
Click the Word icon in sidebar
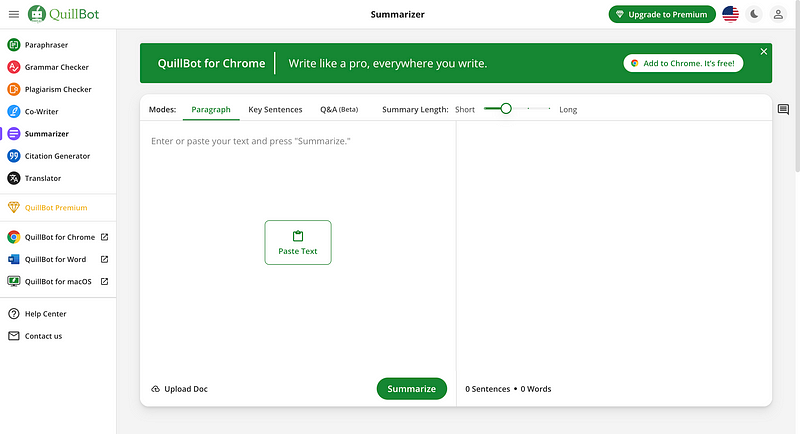click(x=14, y=259)
